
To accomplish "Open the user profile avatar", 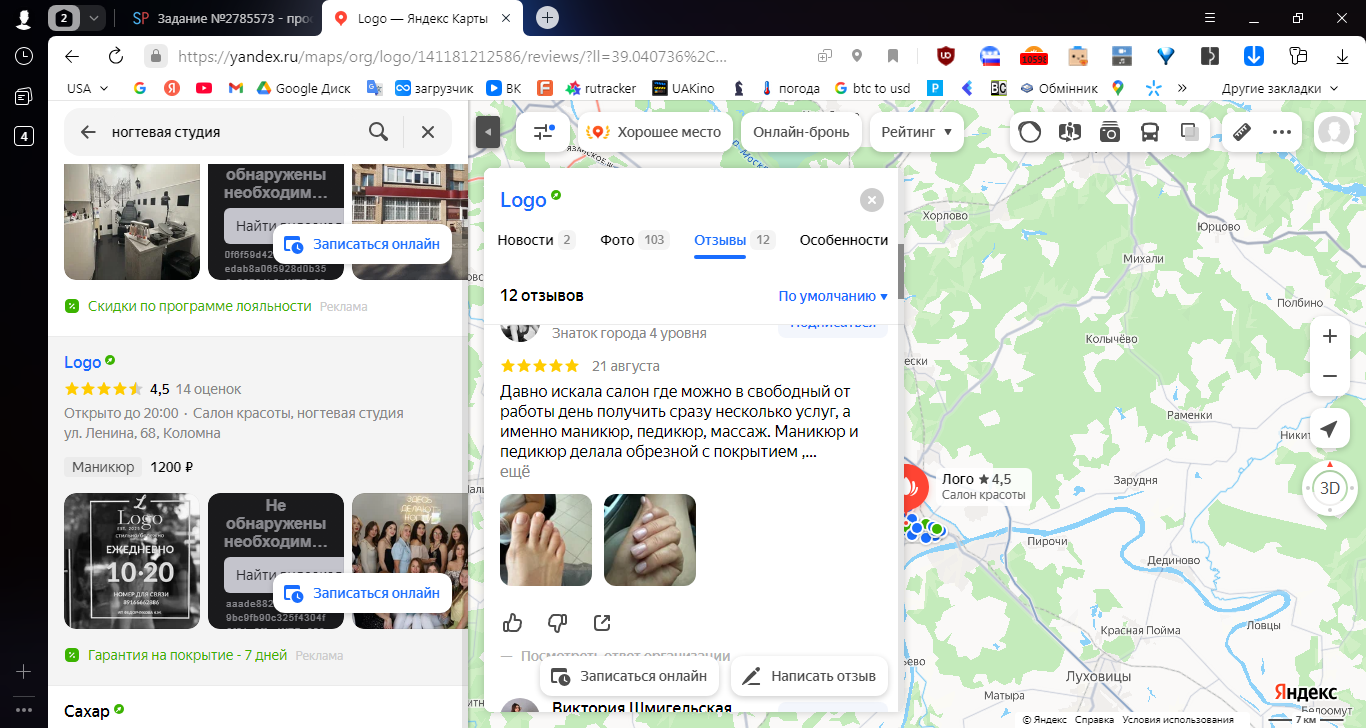I will [1334, 132].
